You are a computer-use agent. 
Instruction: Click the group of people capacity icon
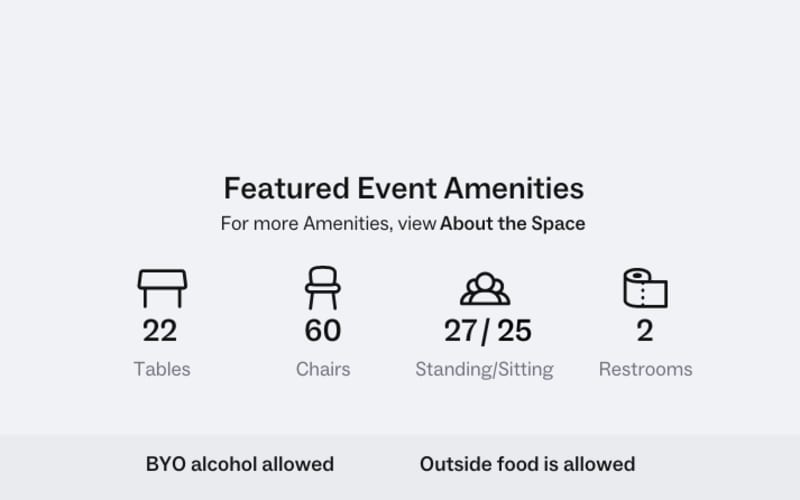pyautogui.click(x=485, y=289)
